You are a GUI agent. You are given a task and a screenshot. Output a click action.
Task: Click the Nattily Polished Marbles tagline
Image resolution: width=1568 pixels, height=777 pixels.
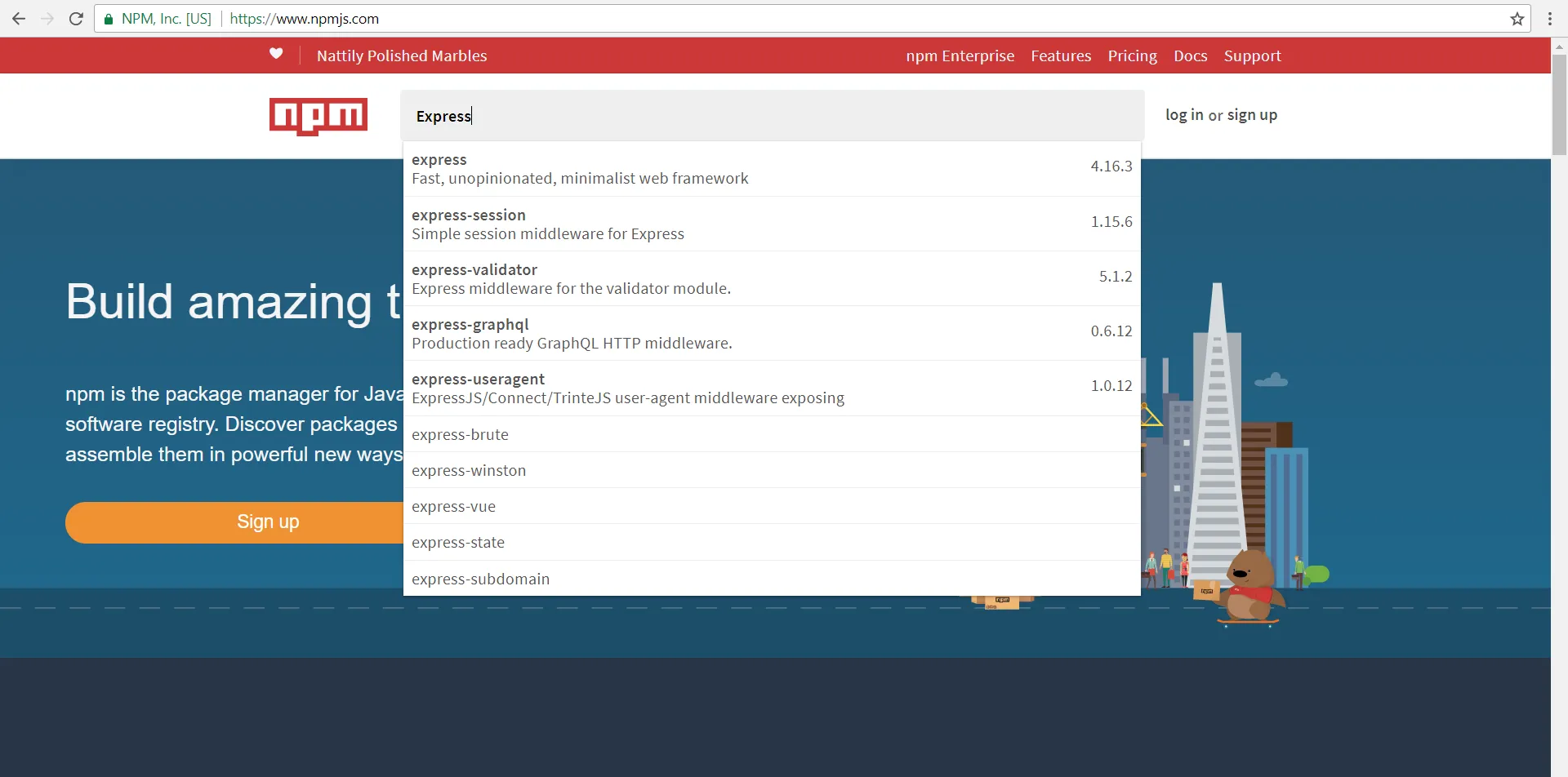pyautogui.click(x=402, y=55)
